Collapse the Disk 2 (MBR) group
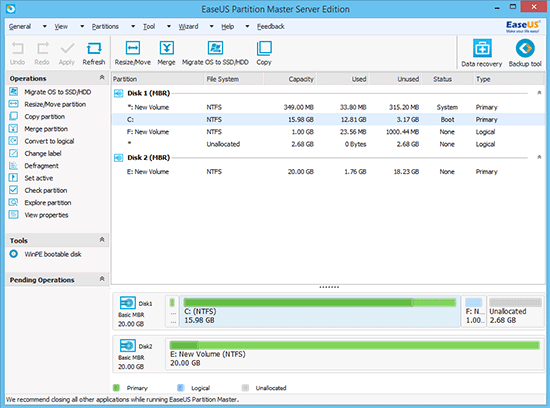 click(x=539, y=157)
